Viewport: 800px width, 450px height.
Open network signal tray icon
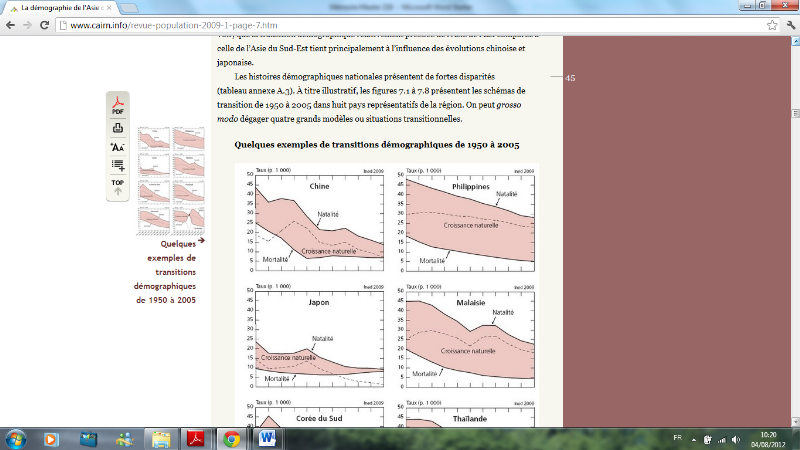[x=721, y=439]
